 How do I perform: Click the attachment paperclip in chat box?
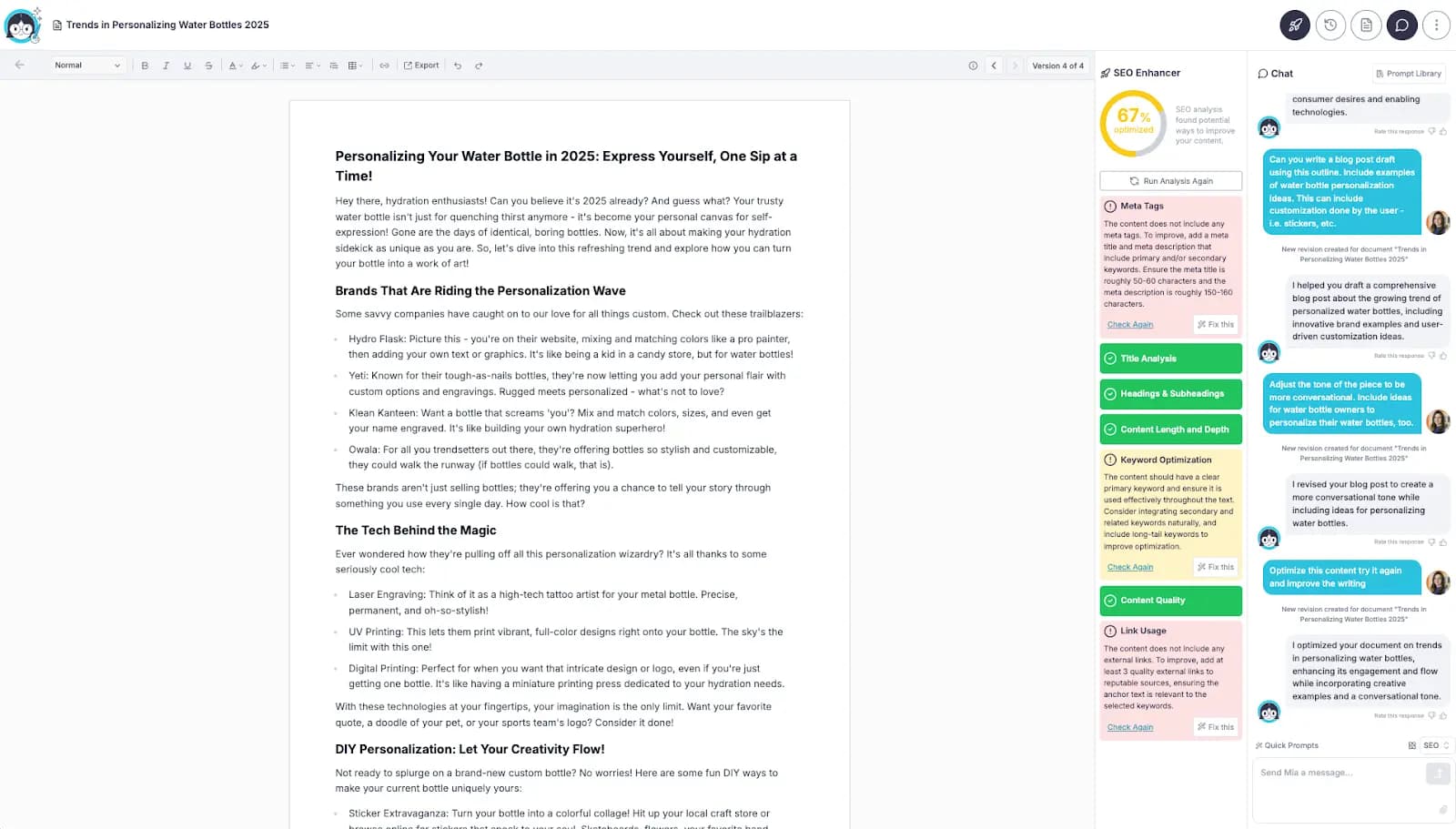point(1442,809)
